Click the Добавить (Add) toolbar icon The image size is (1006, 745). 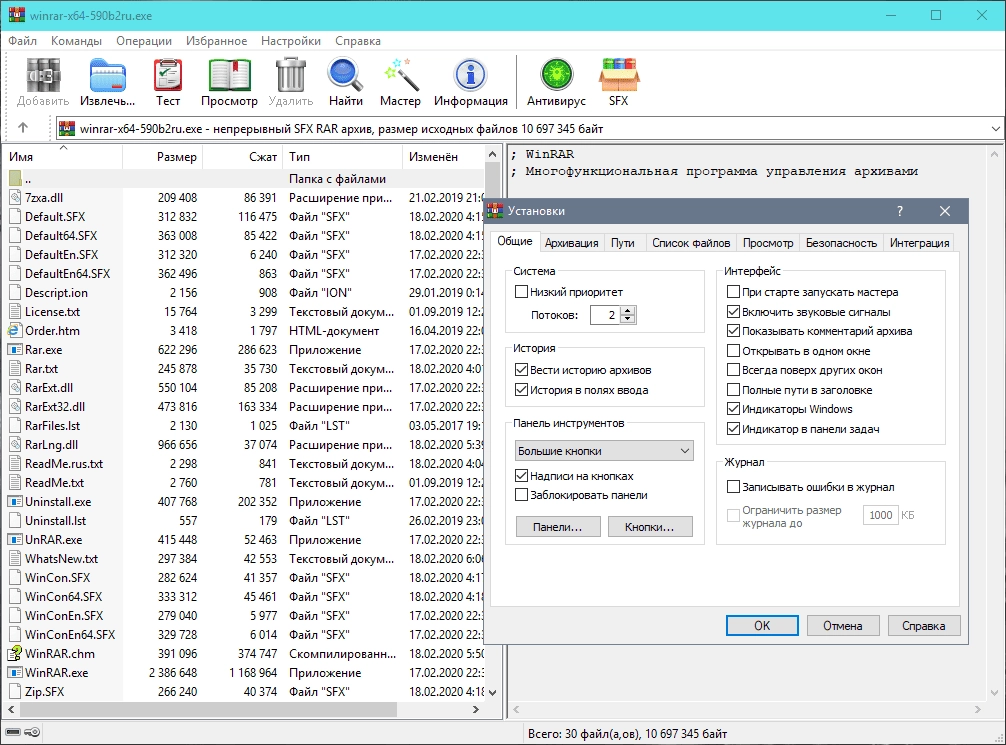coord(43,75)
